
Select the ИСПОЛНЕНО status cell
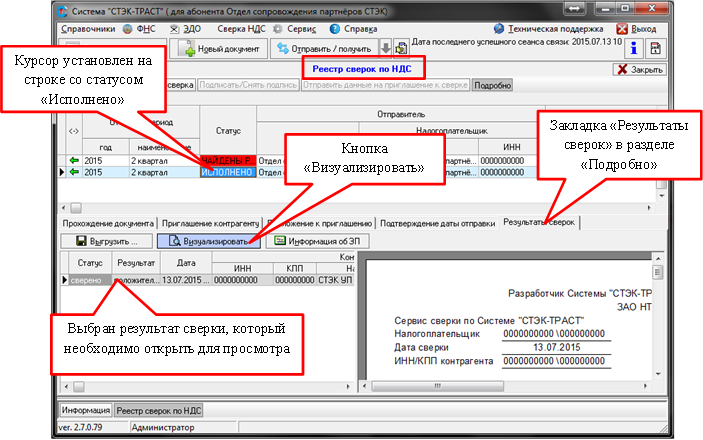point(228,172)
